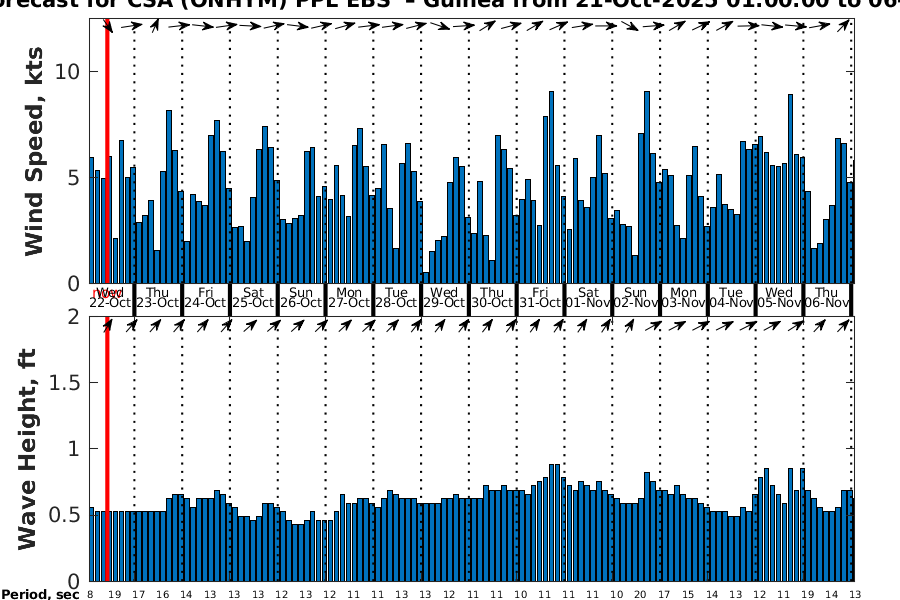900x600 pixels.
Task: Click the period value 8 in the bottom row
Action: (90, 594)
